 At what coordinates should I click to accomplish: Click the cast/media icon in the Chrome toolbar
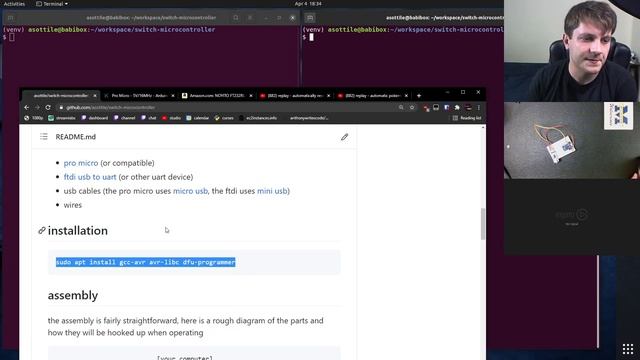tap(436, 107)
